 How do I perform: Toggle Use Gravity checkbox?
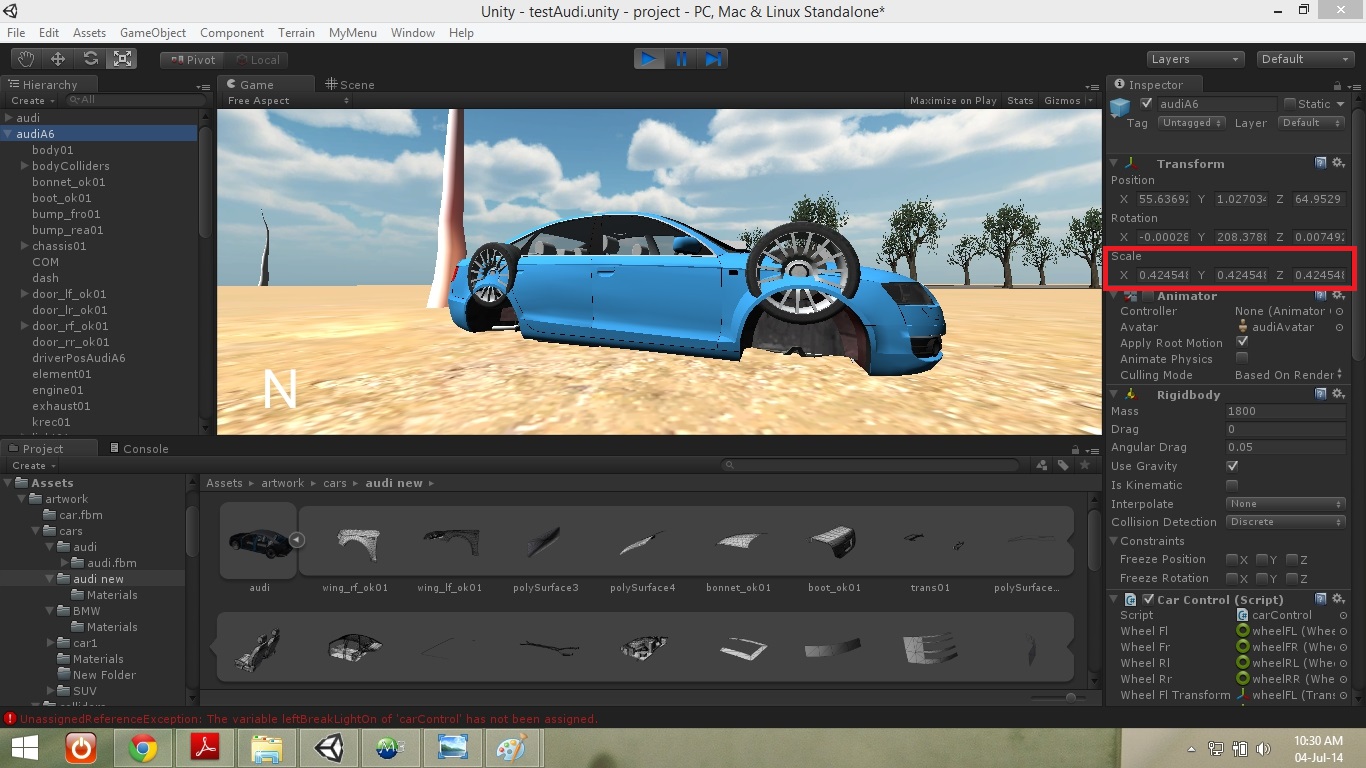click(1232, 466)
